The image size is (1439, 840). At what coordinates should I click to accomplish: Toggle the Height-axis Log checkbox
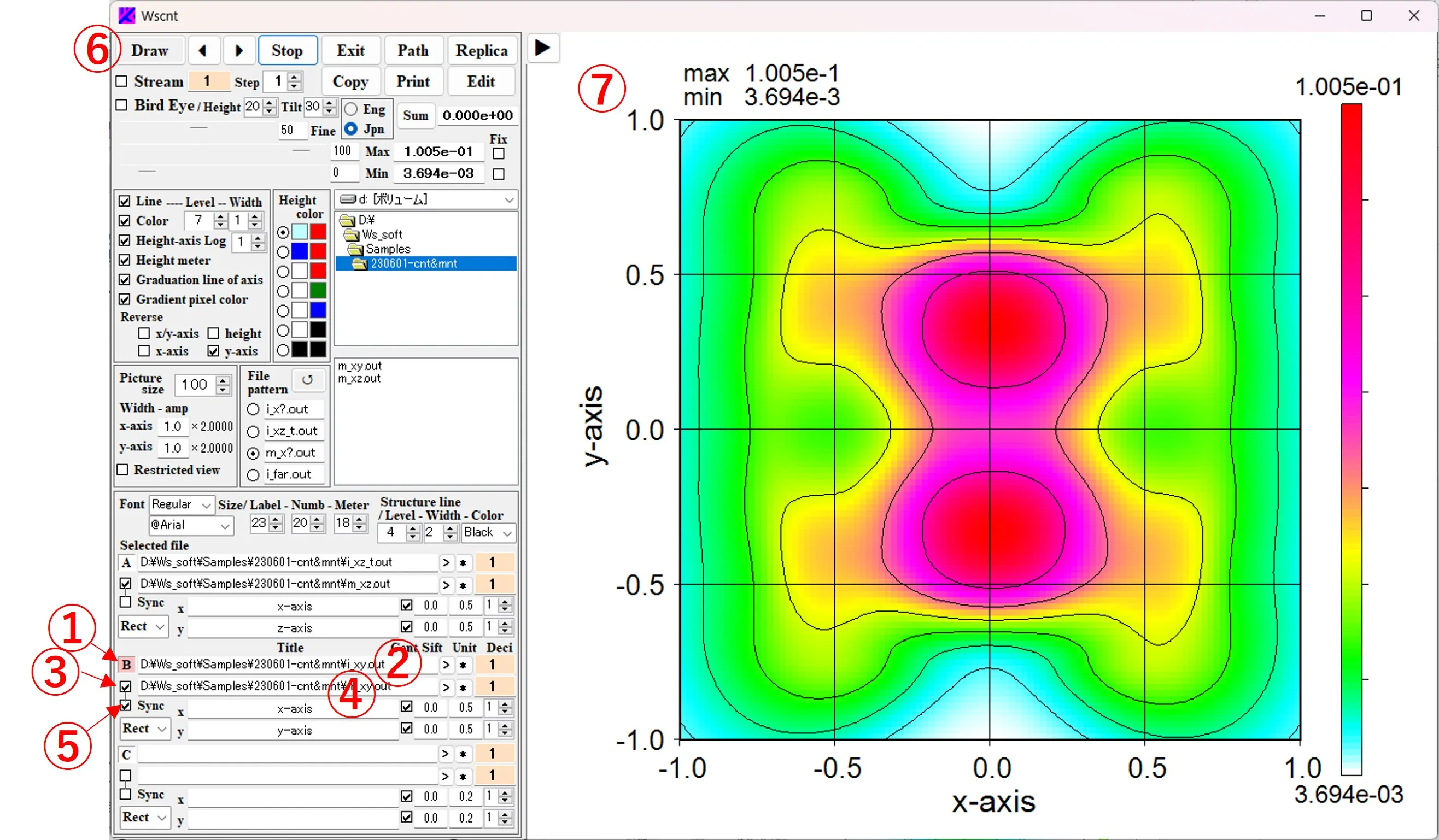[125, 240]
